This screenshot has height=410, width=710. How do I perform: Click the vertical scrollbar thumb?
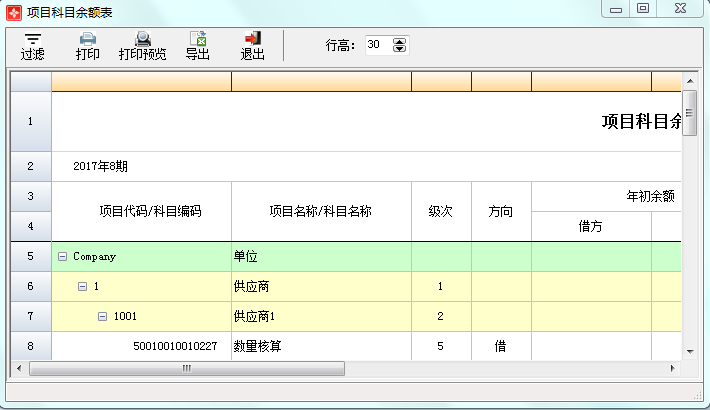pos(690,112)
